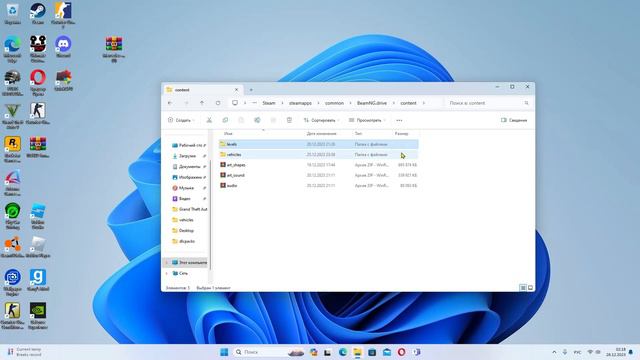
Task: Sort by Тип column header
Action: pyautogui.click(x=358, y=133)
